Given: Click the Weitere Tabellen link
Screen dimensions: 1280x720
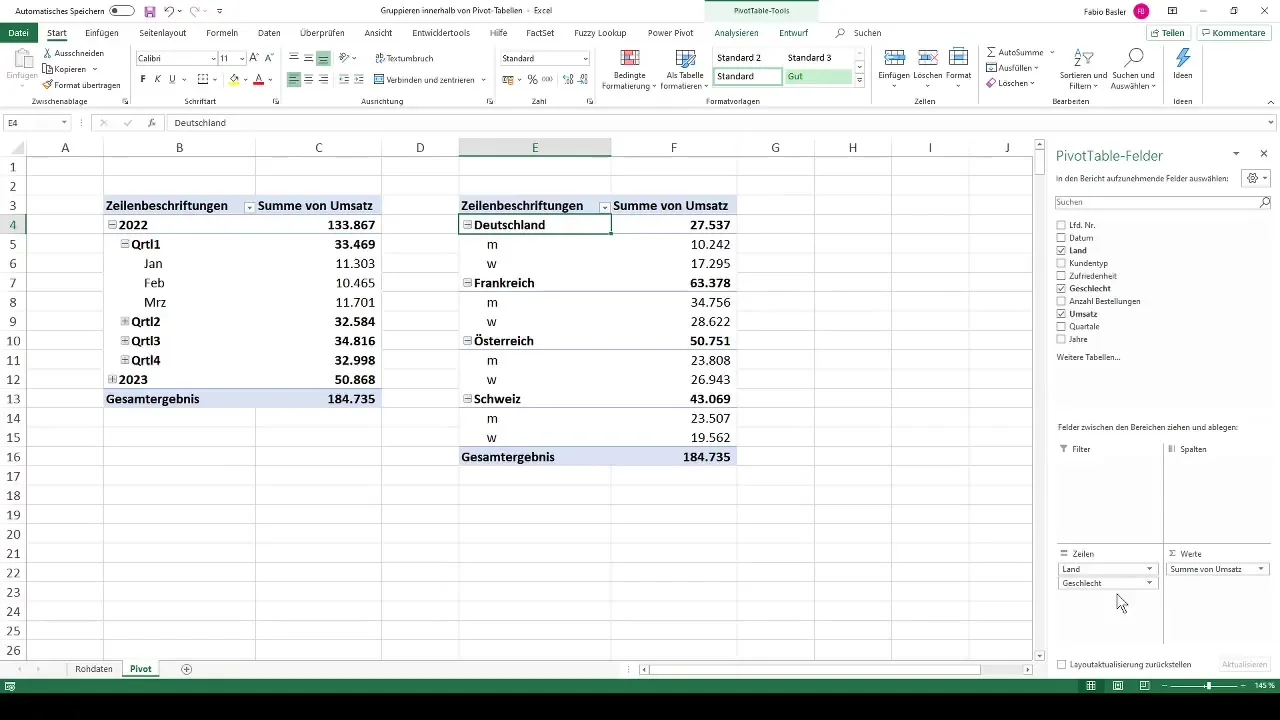Looking at the screenshot, I should pyautogui.click(x=1088, y=357).
